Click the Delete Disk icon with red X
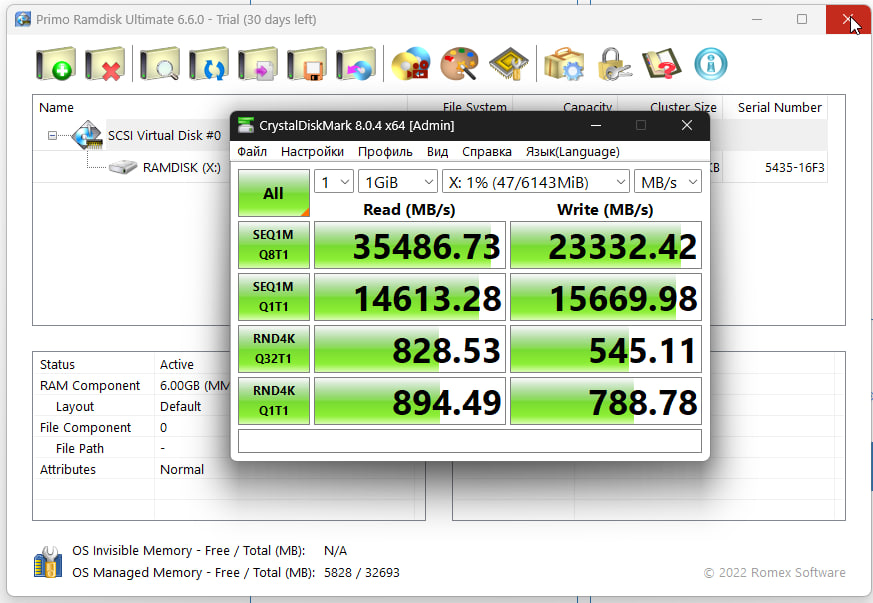Viewport: 873px width, 603px height. point(105,63)
